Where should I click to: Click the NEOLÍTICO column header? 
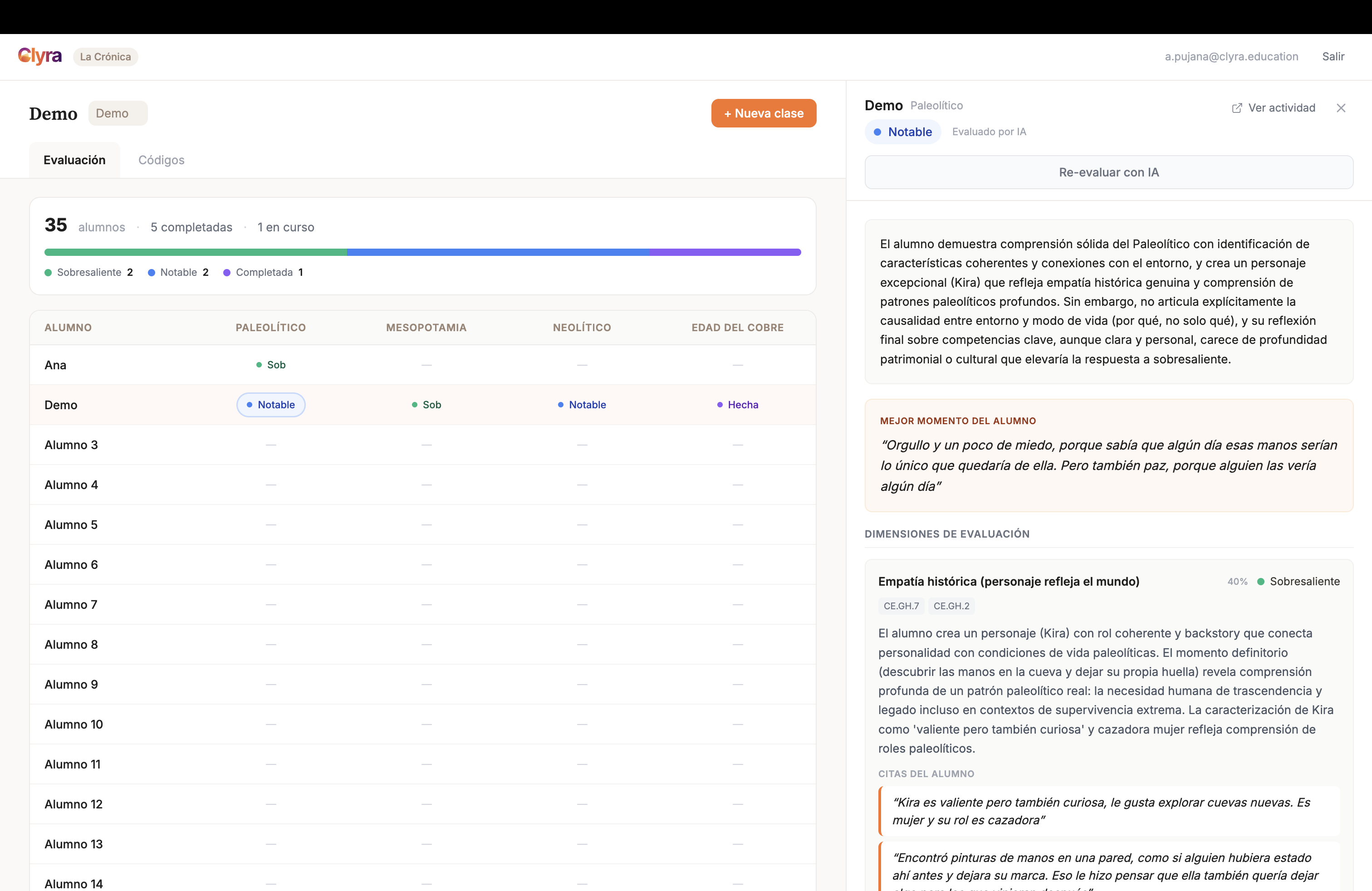[582, 328]
